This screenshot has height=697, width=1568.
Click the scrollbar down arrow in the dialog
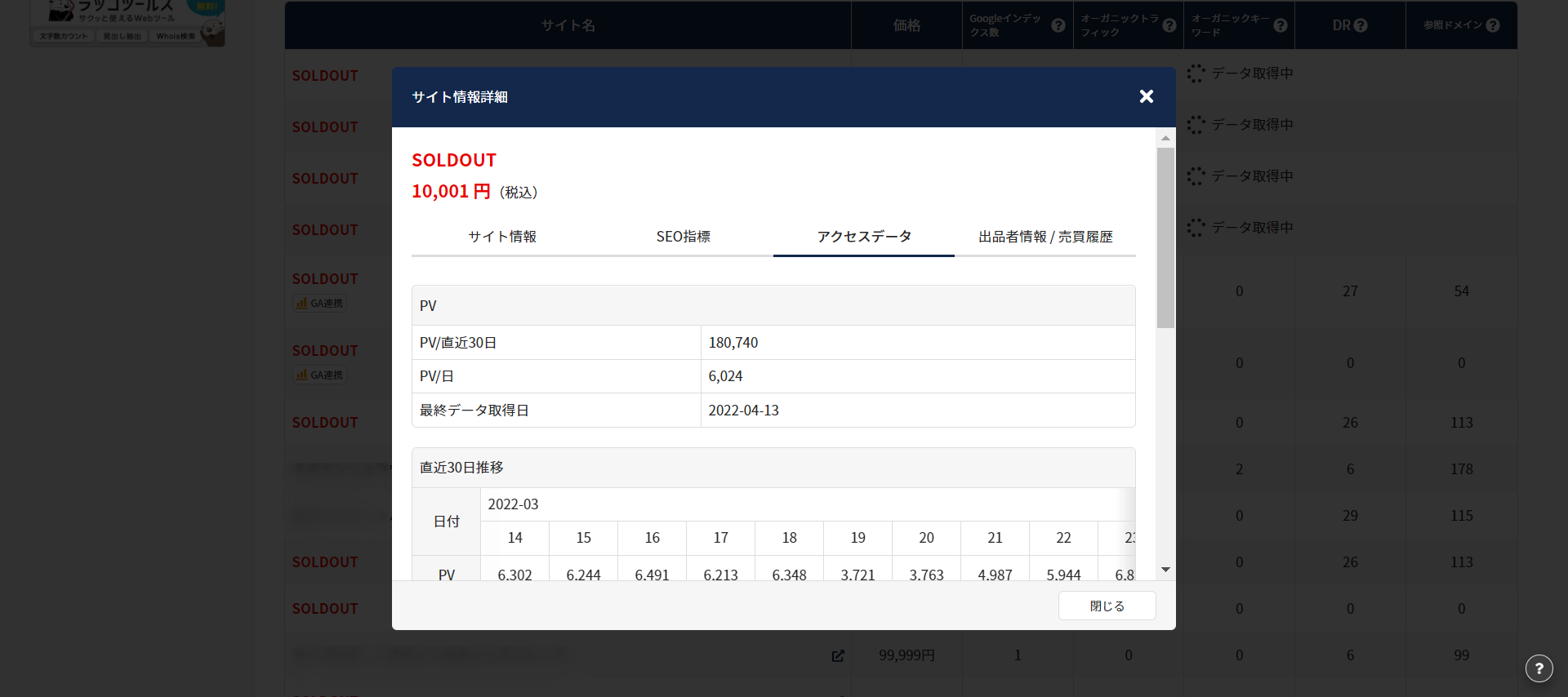pos(1165,570)
